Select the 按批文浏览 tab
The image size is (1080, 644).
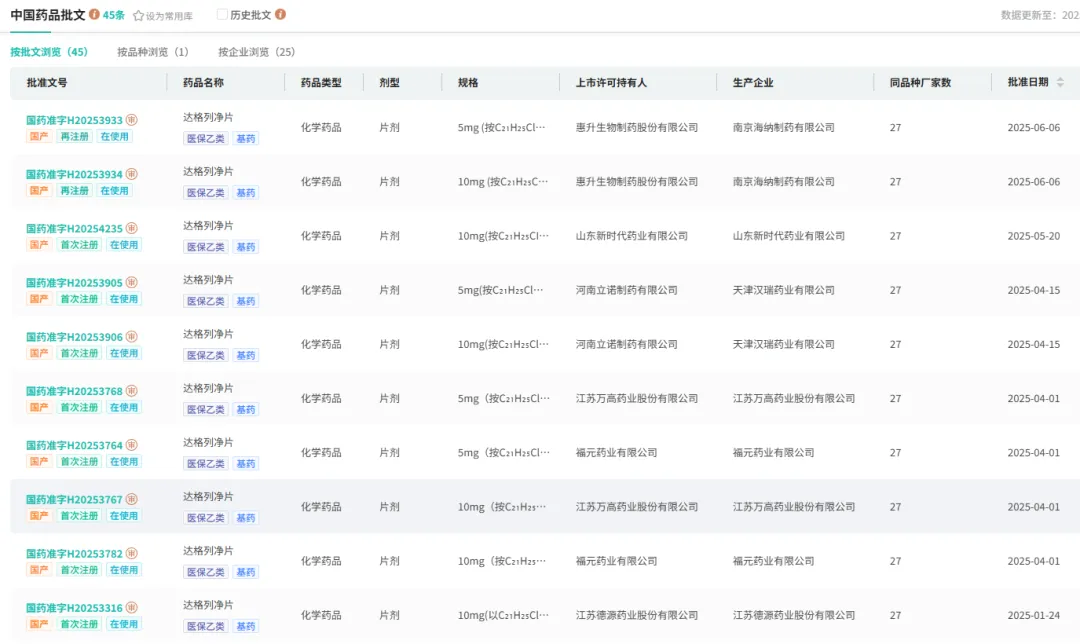point(49,52)
